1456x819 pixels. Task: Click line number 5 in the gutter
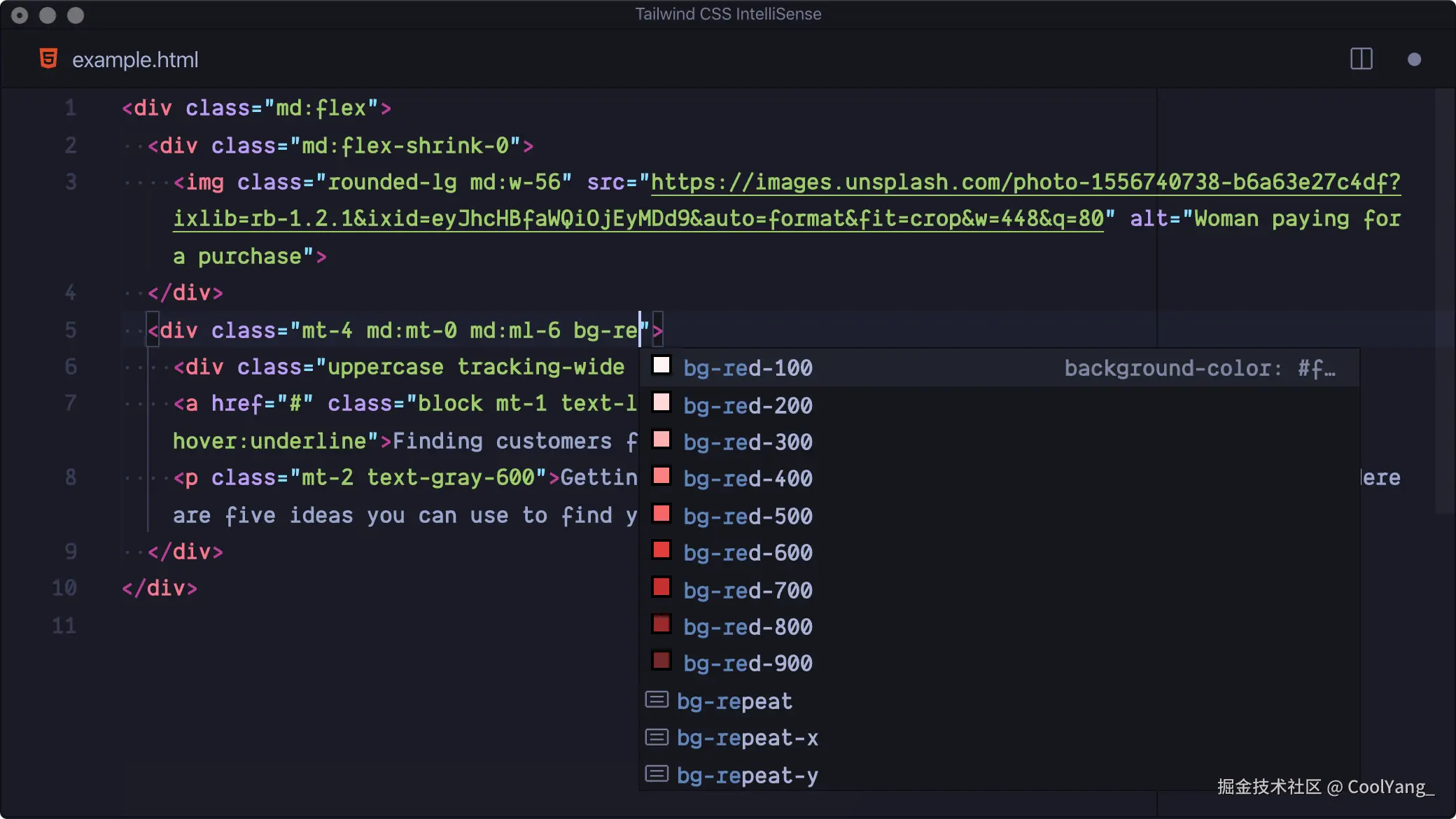tap(70, 330)
